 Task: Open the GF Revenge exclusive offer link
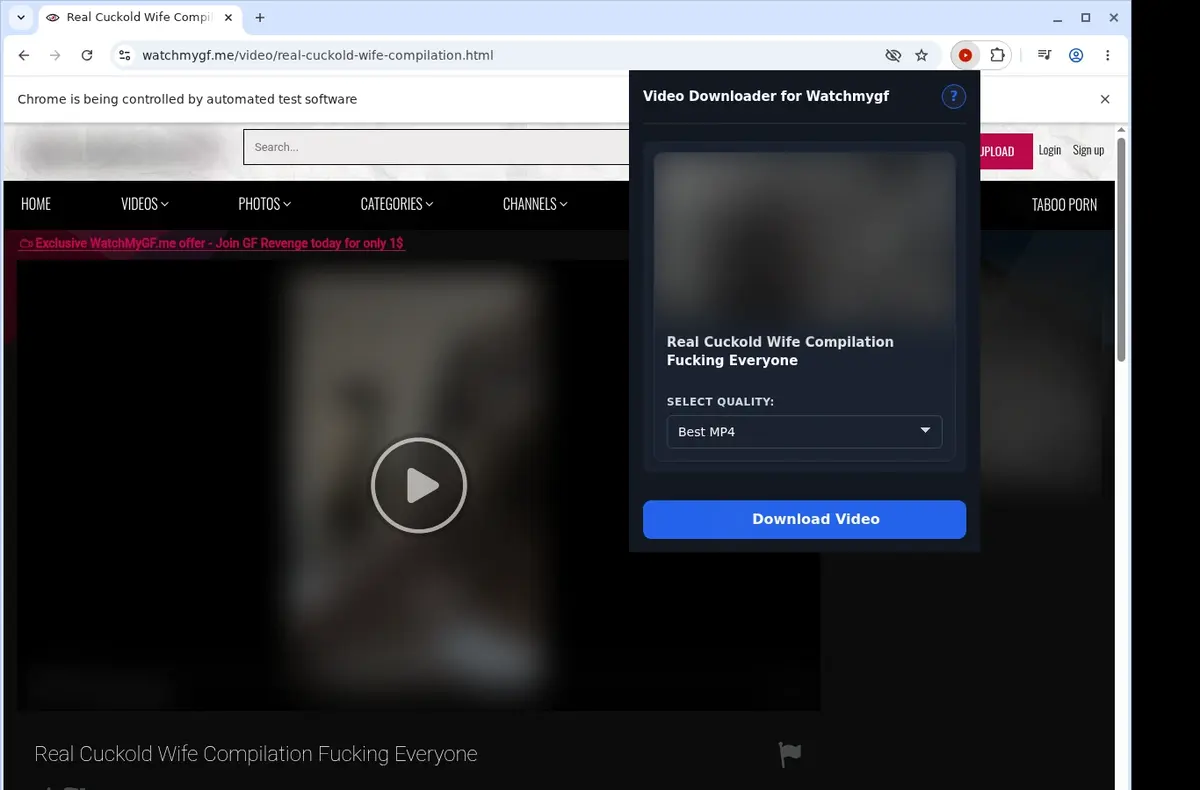(211, 243)
